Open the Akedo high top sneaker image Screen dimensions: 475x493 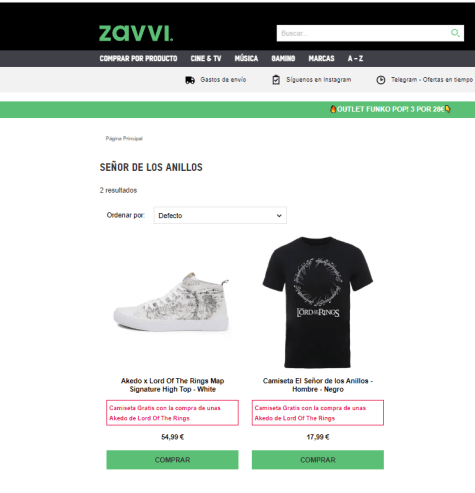[172, 303]
